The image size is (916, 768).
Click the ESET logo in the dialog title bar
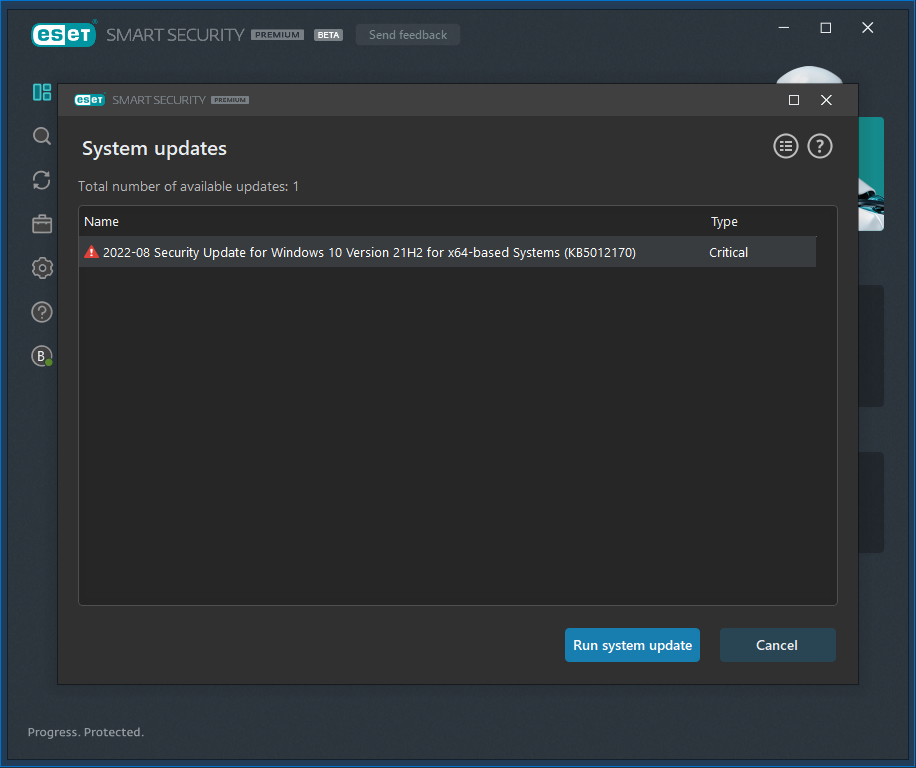click(x=89, y=100)
